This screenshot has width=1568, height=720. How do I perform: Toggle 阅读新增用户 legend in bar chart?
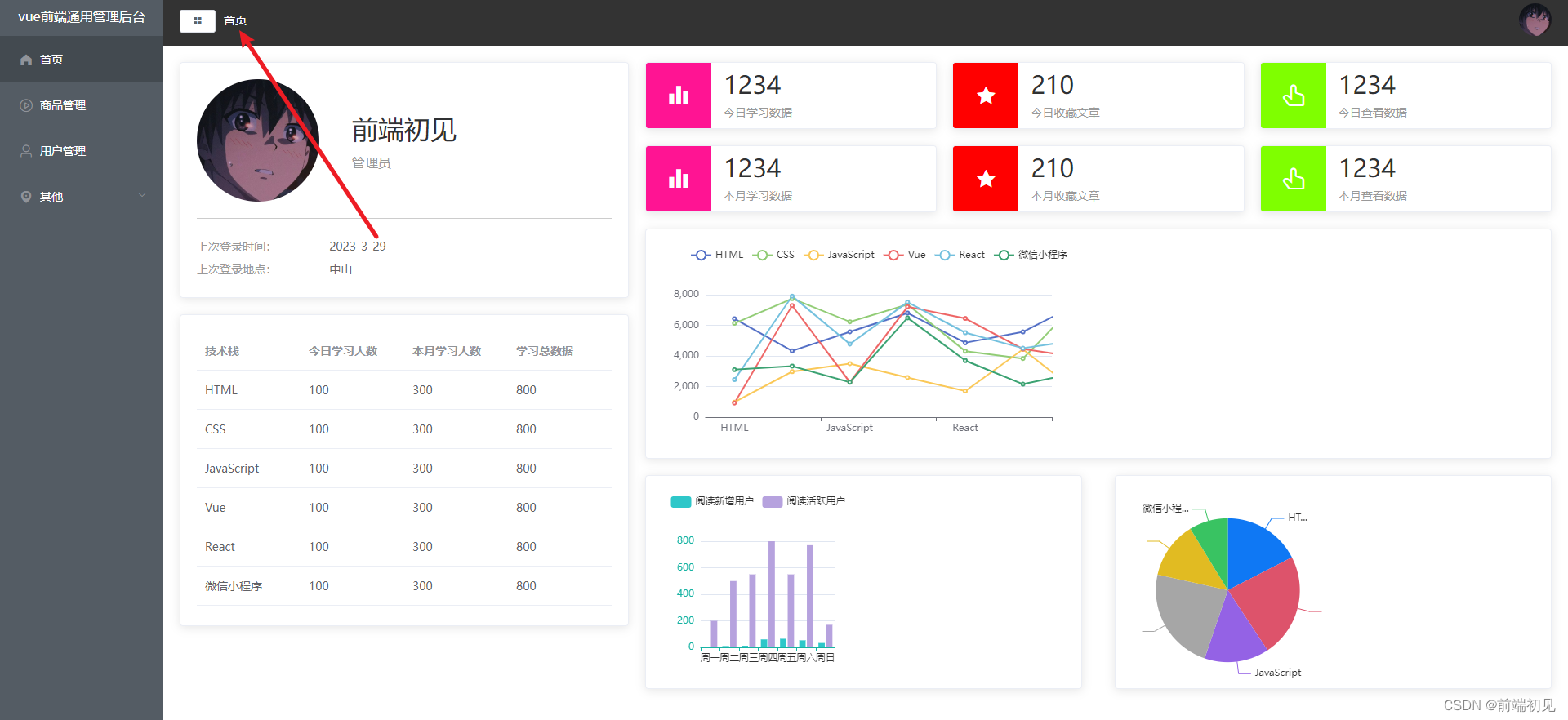click(x=712, y=501)
